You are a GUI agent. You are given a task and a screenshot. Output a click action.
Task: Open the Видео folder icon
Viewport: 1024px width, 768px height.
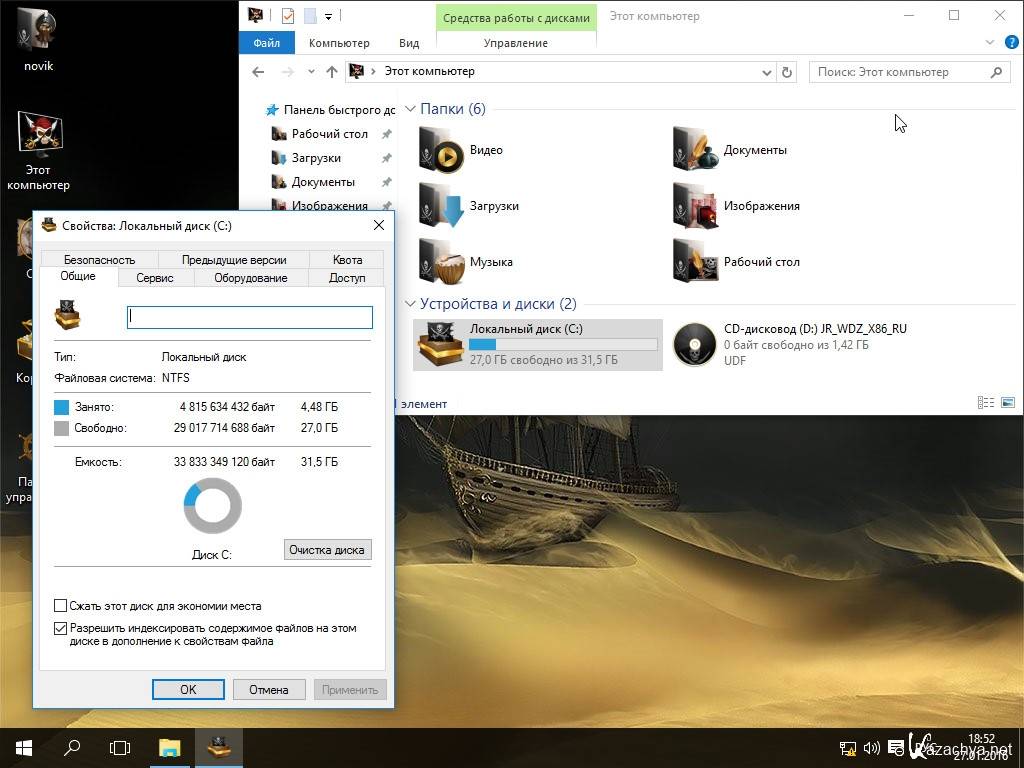click(441, 151)
